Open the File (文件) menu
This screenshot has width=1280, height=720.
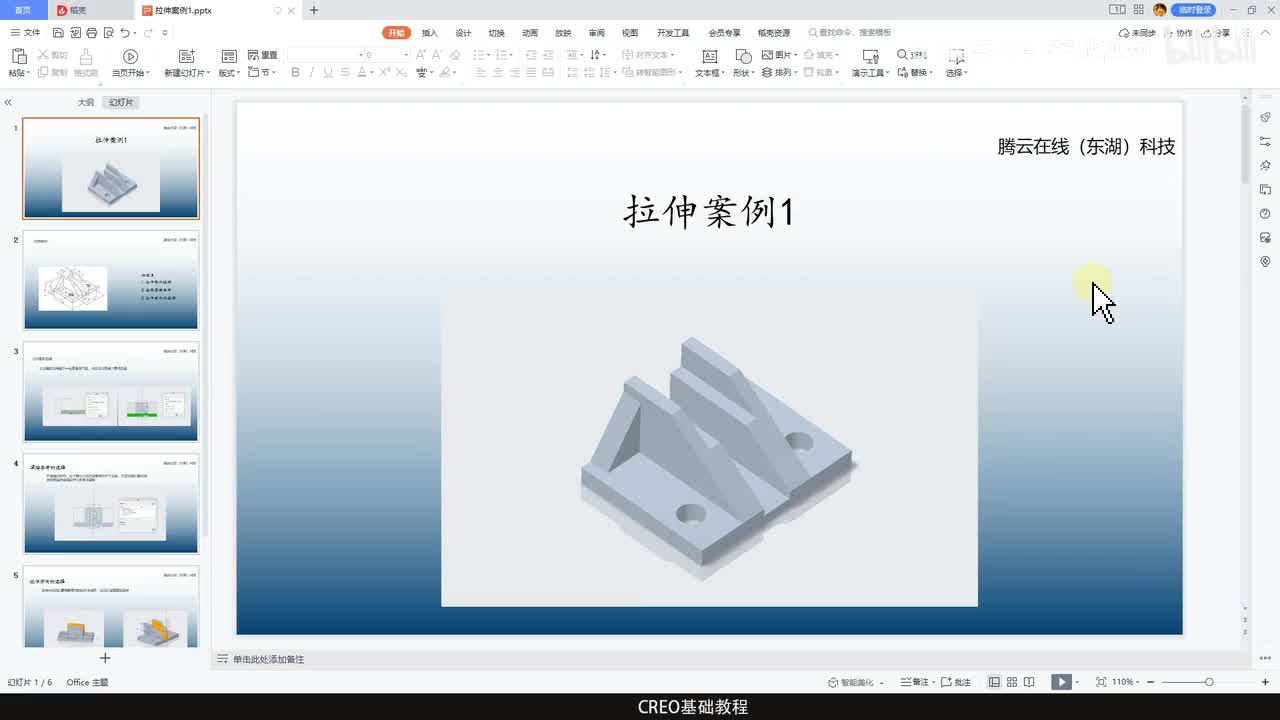click(26, 33)
